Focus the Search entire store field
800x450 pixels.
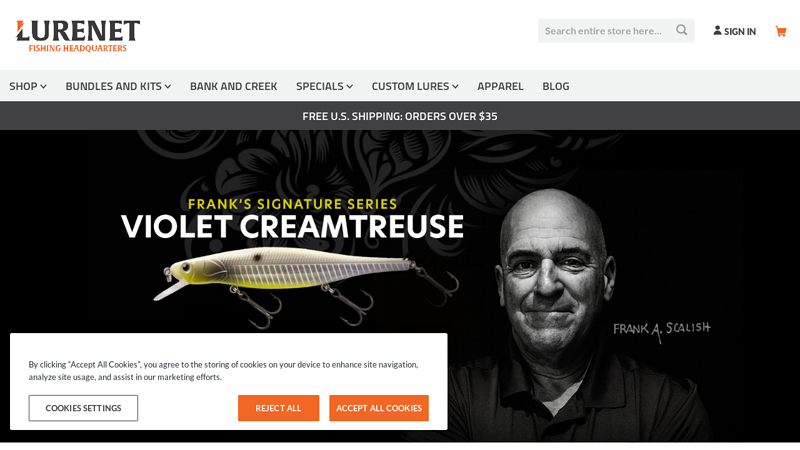pyautogui.click(x=607, y=31)
